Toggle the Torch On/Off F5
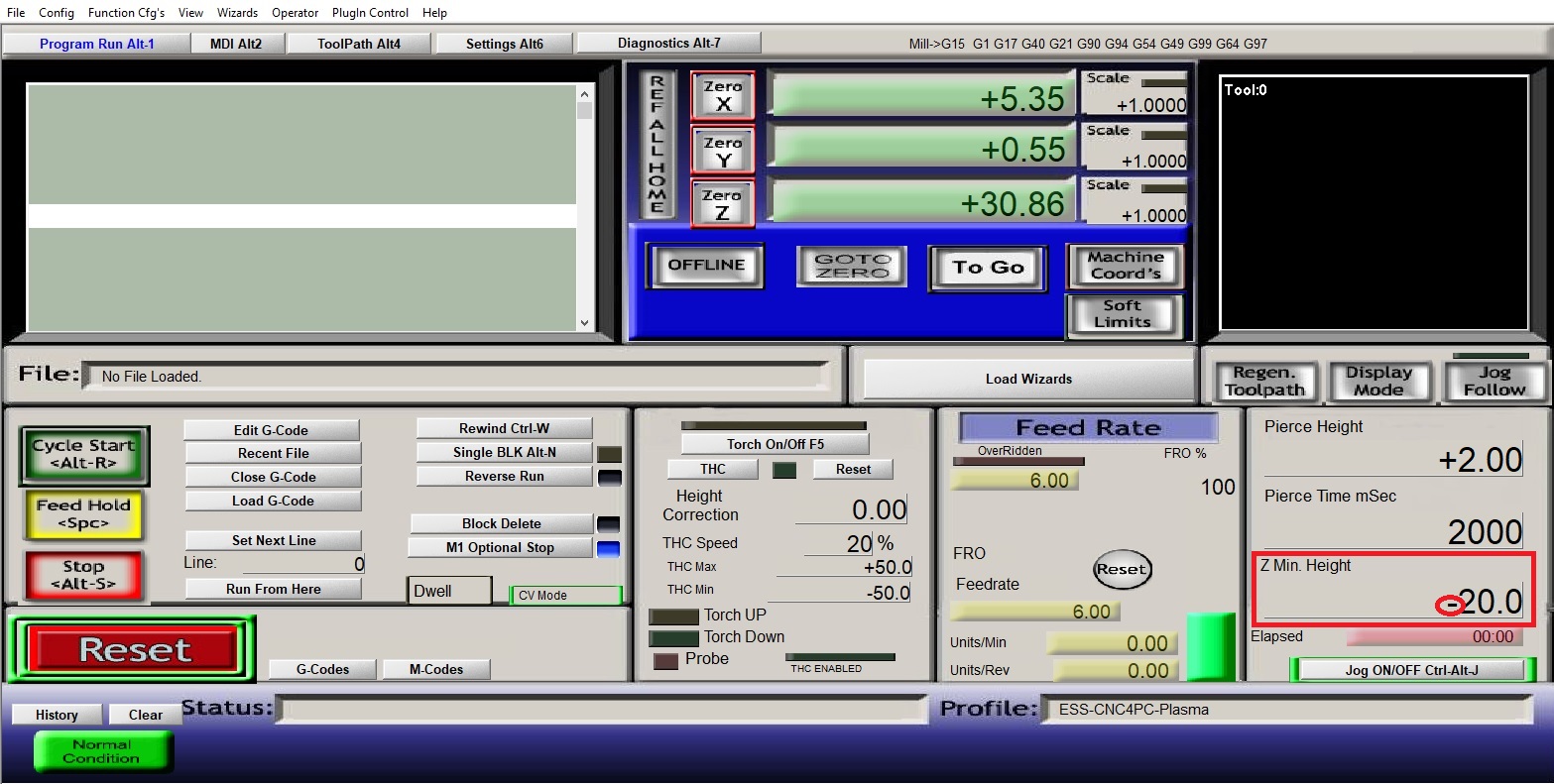1554x784 pixels. click(x=775, y=443)
